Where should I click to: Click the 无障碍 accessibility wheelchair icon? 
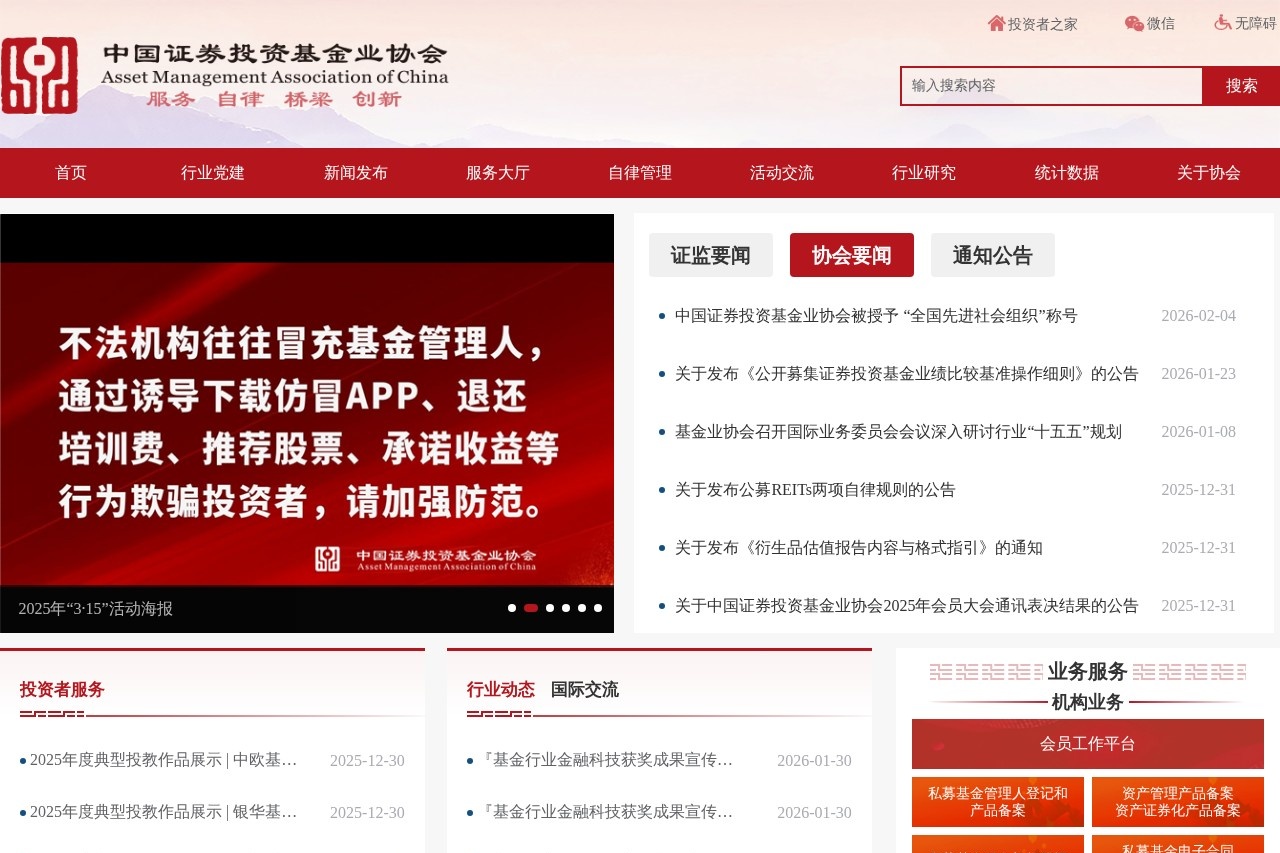1223,22
